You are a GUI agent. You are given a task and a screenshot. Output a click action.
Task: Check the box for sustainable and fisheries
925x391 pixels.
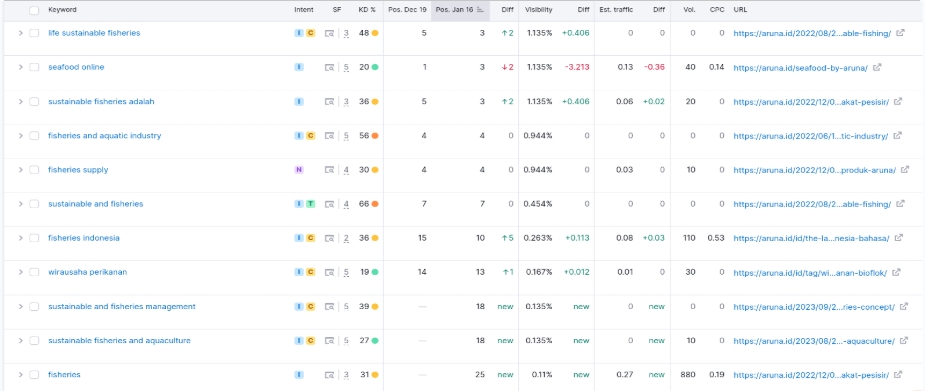click(x=34, y=204)
